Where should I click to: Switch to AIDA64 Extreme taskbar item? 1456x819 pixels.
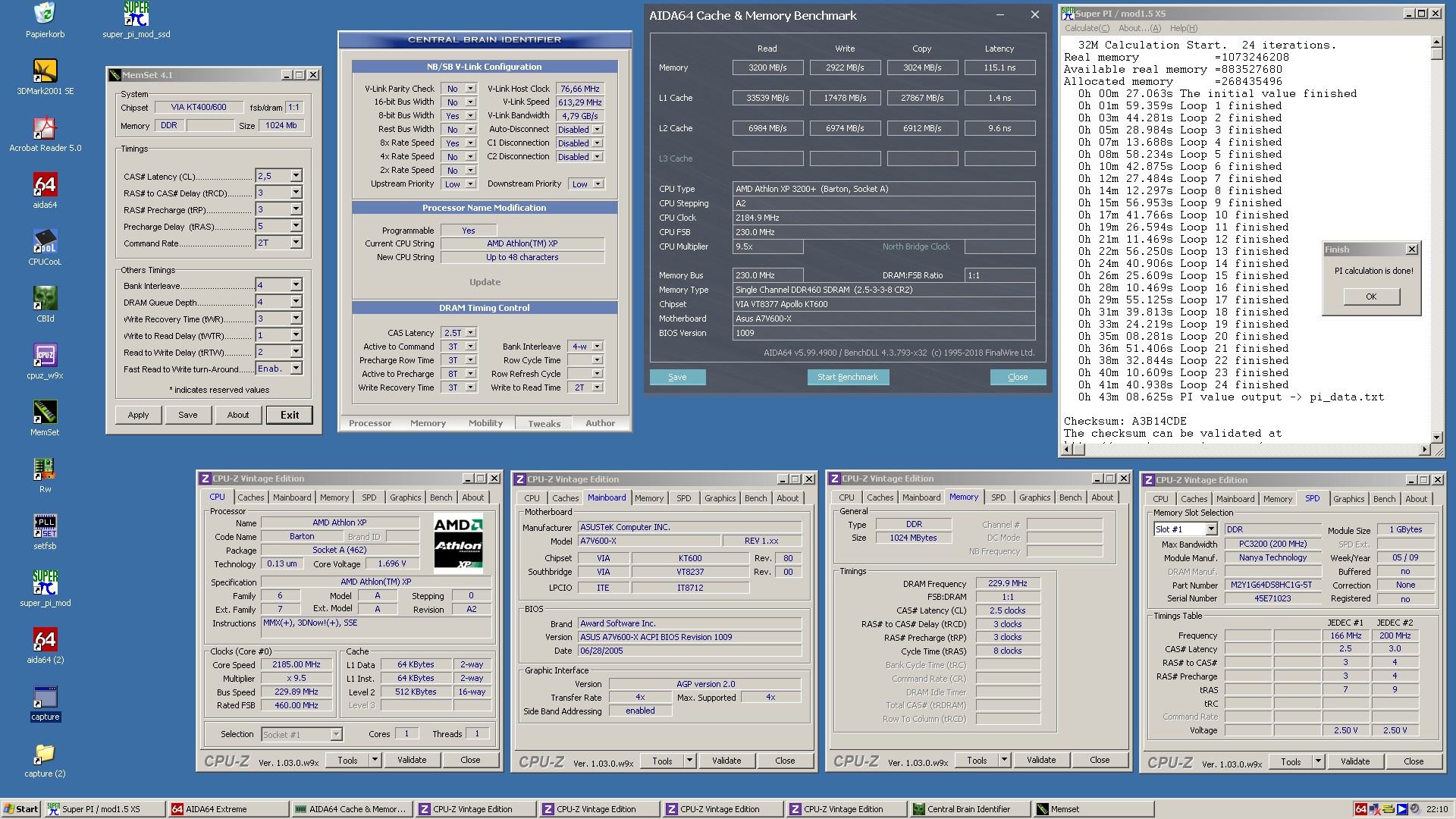[x=228, y=809]
